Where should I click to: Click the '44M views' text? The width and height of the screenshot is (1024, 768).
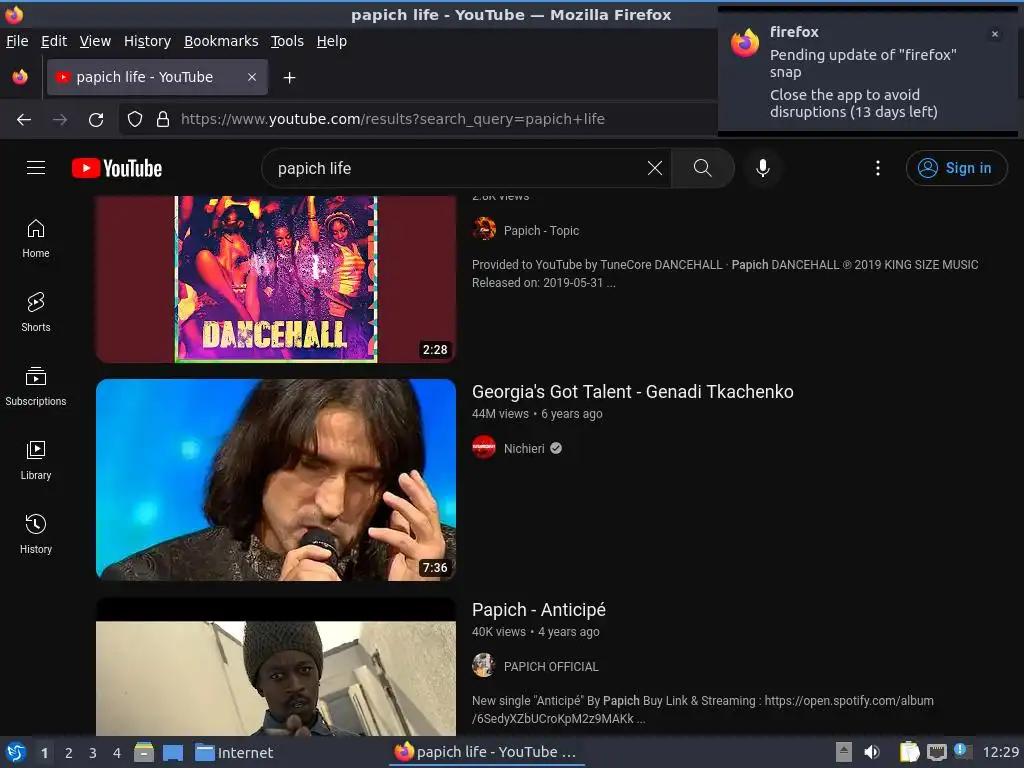pyautogui.click(x=500, y=413)
